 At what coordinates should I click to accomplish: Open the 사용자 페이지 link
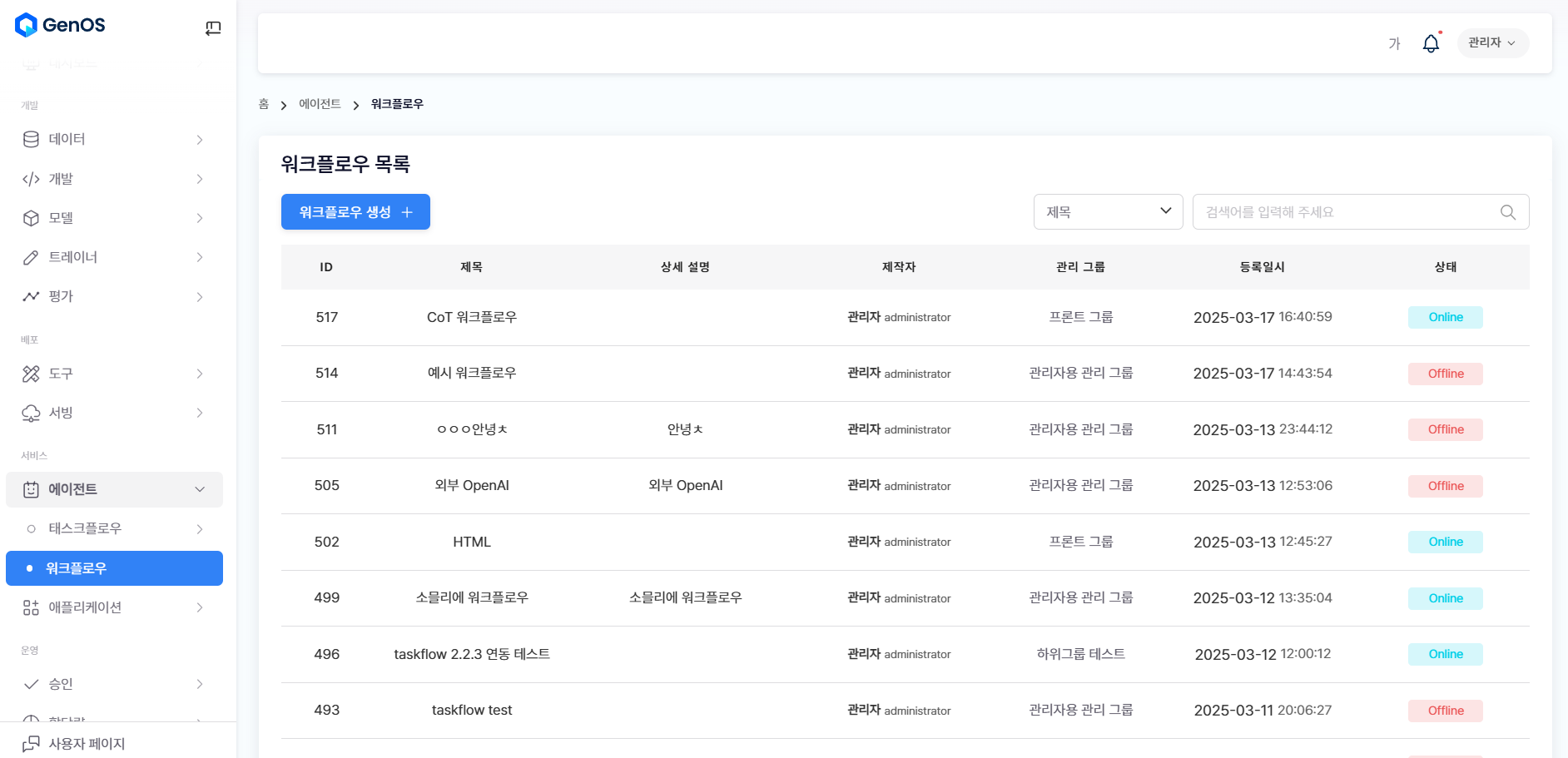[x=87, y=743]
